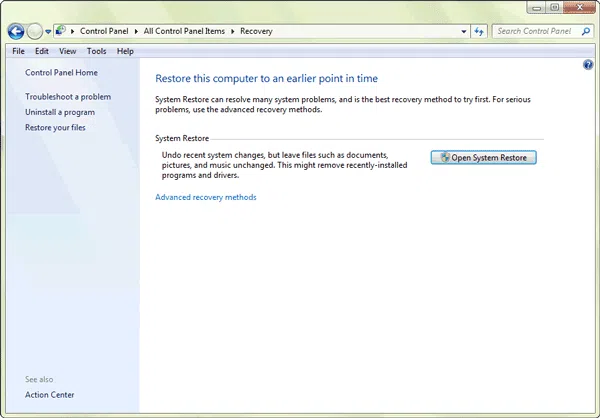The height and width of the screenshot is (418, 600).
Task: Expand arrow after All Control Panel Items
Action: tap(233, 31)
